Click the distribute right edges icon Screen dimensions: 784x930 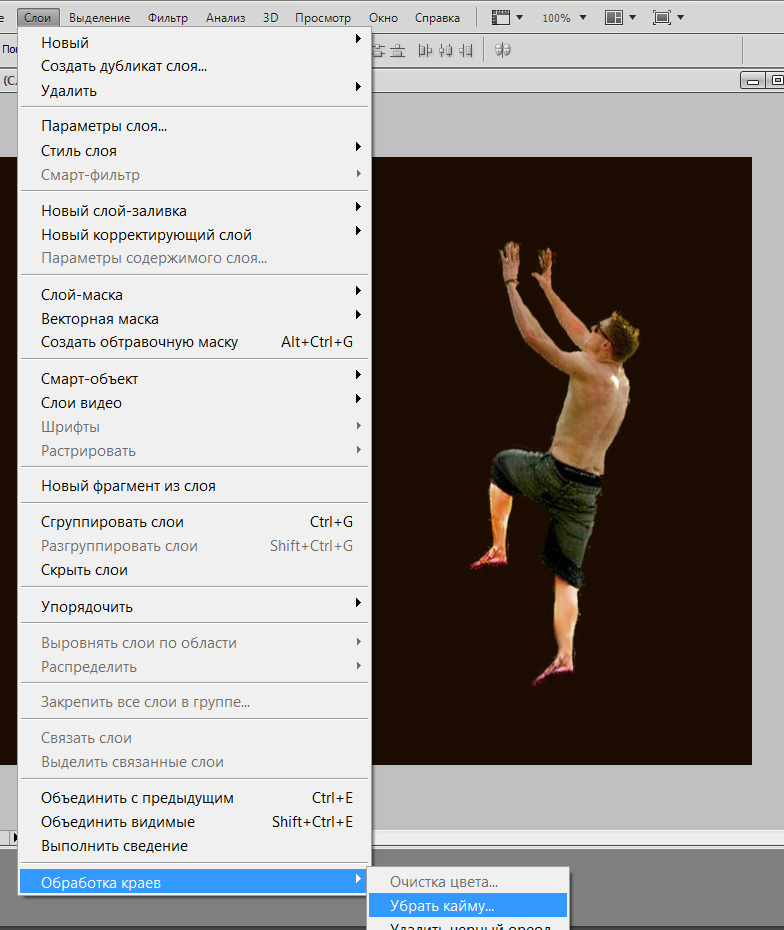466,50
